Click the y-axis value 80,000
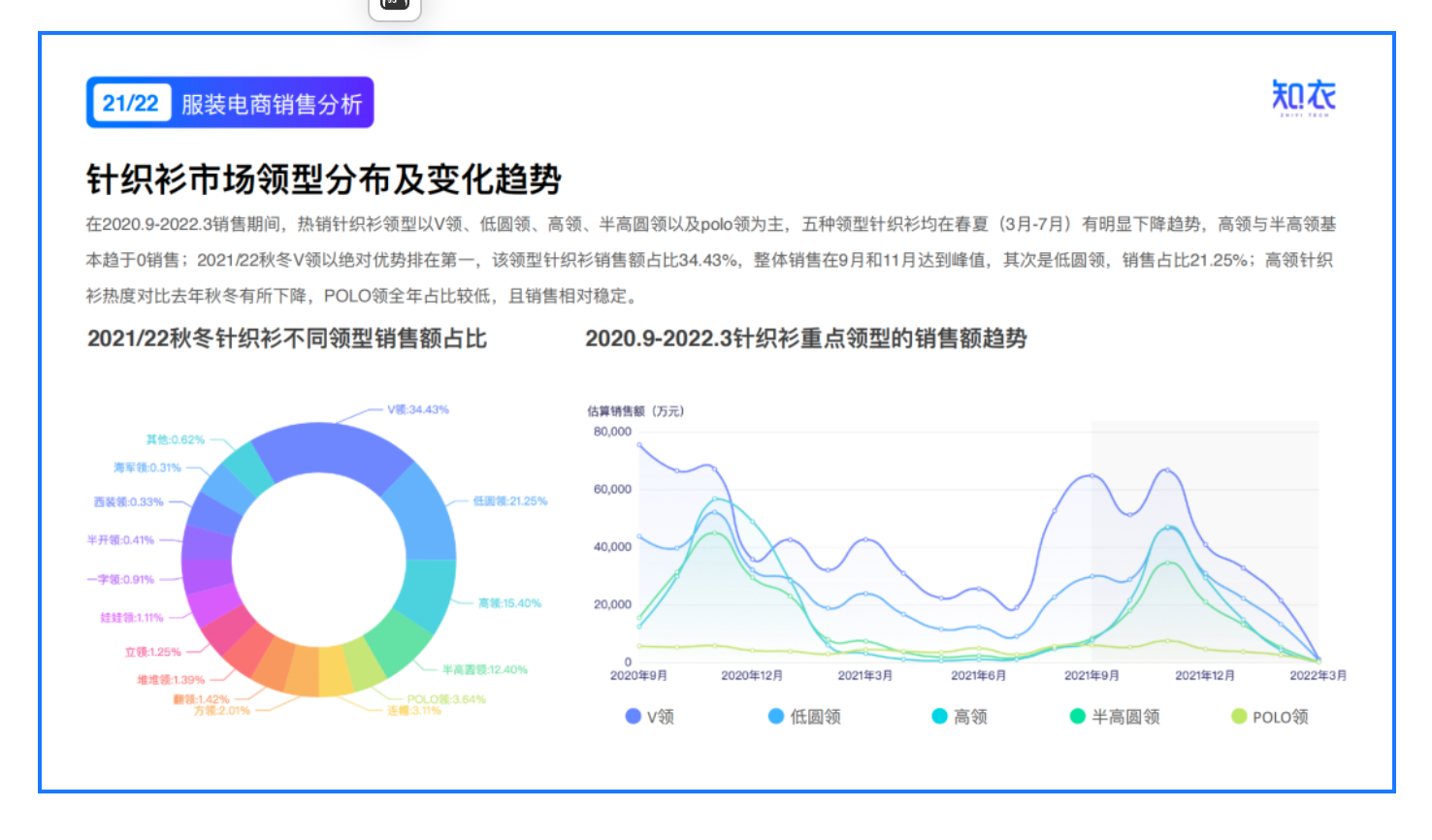 point(612,432)
